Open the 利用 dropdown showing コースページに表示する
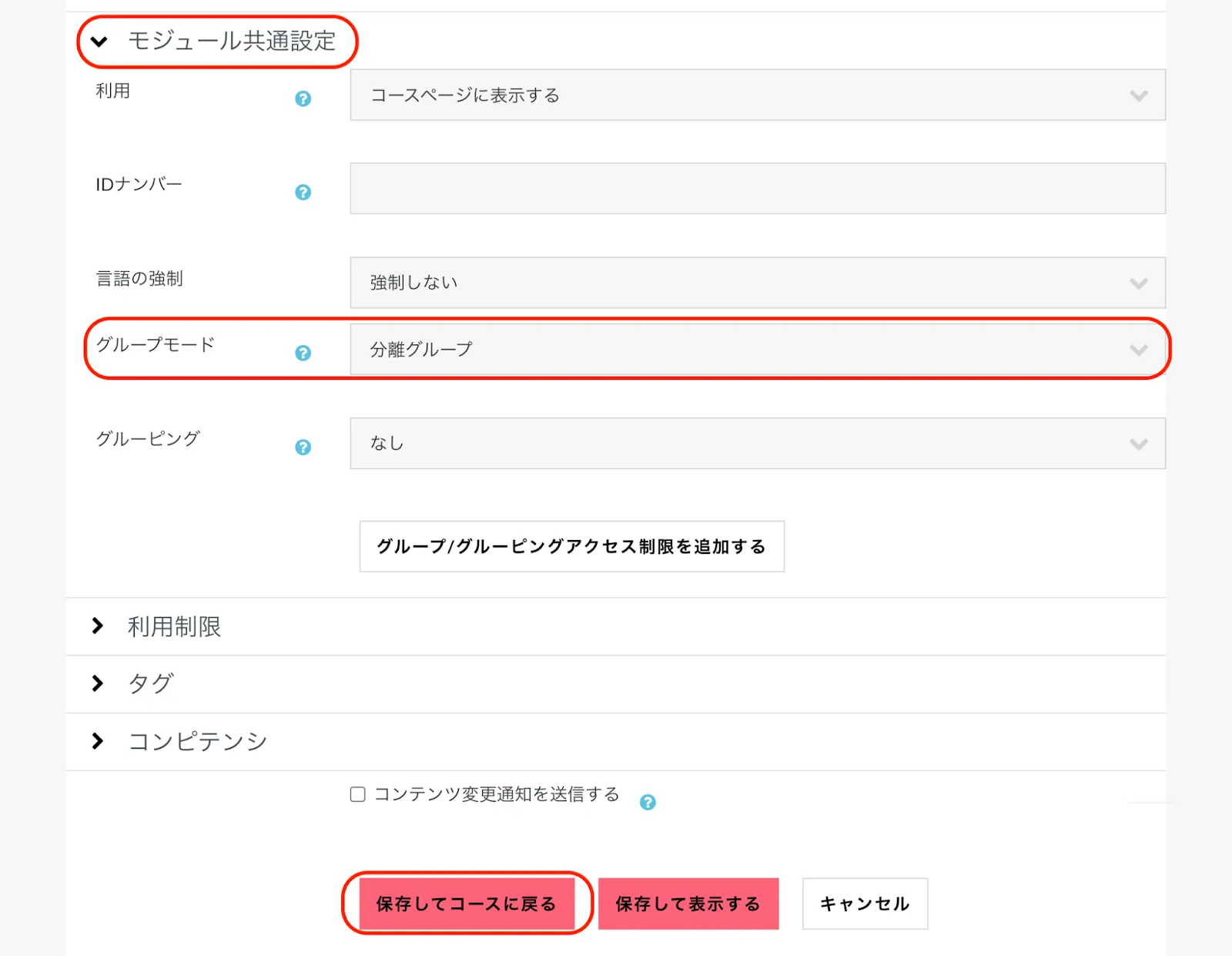This screenshot has width=1232, height=956. click(757, 96)
